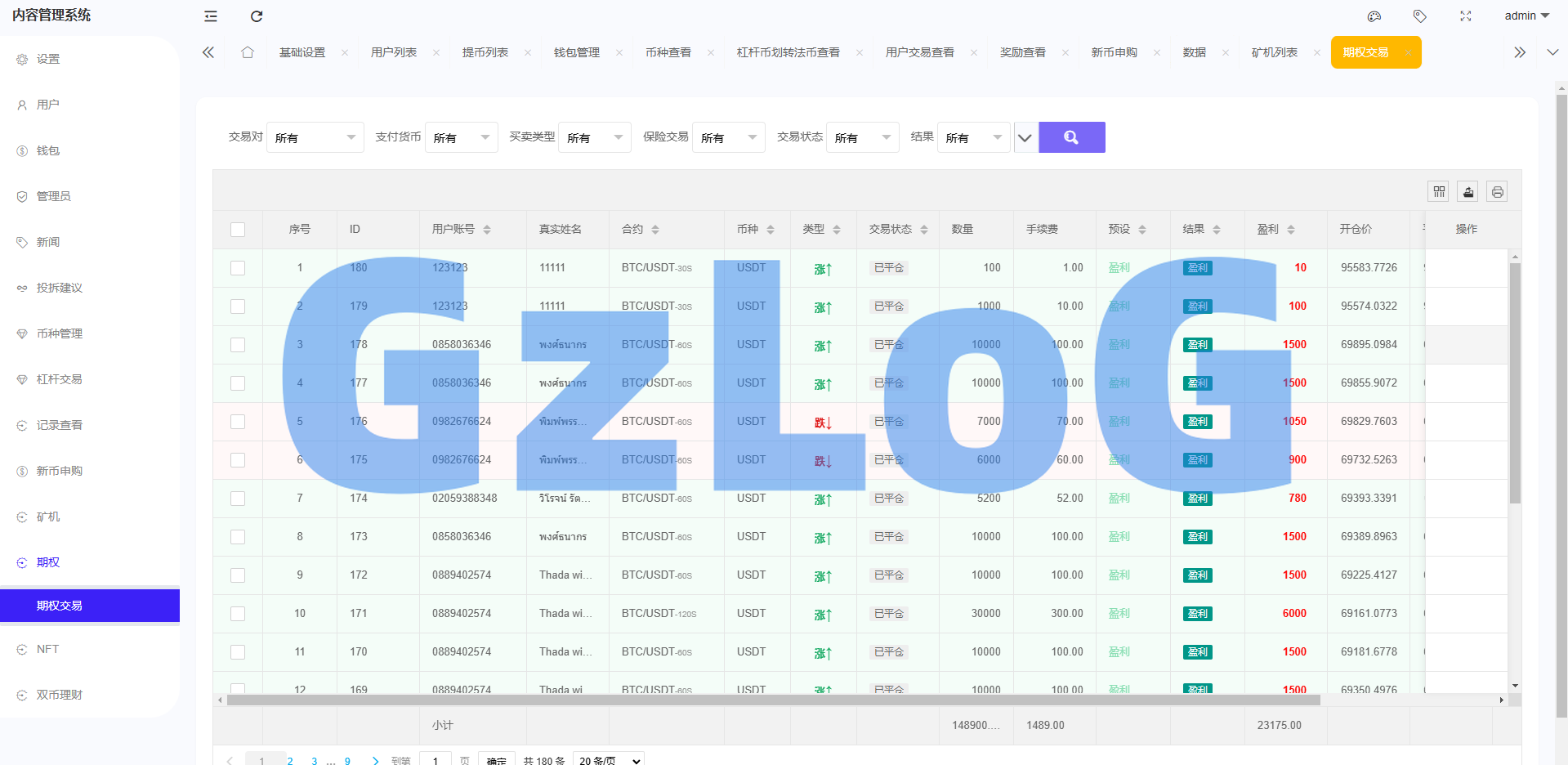Click the export table icon
The image size is (1568, 765).
click(x=1468, y=191)
